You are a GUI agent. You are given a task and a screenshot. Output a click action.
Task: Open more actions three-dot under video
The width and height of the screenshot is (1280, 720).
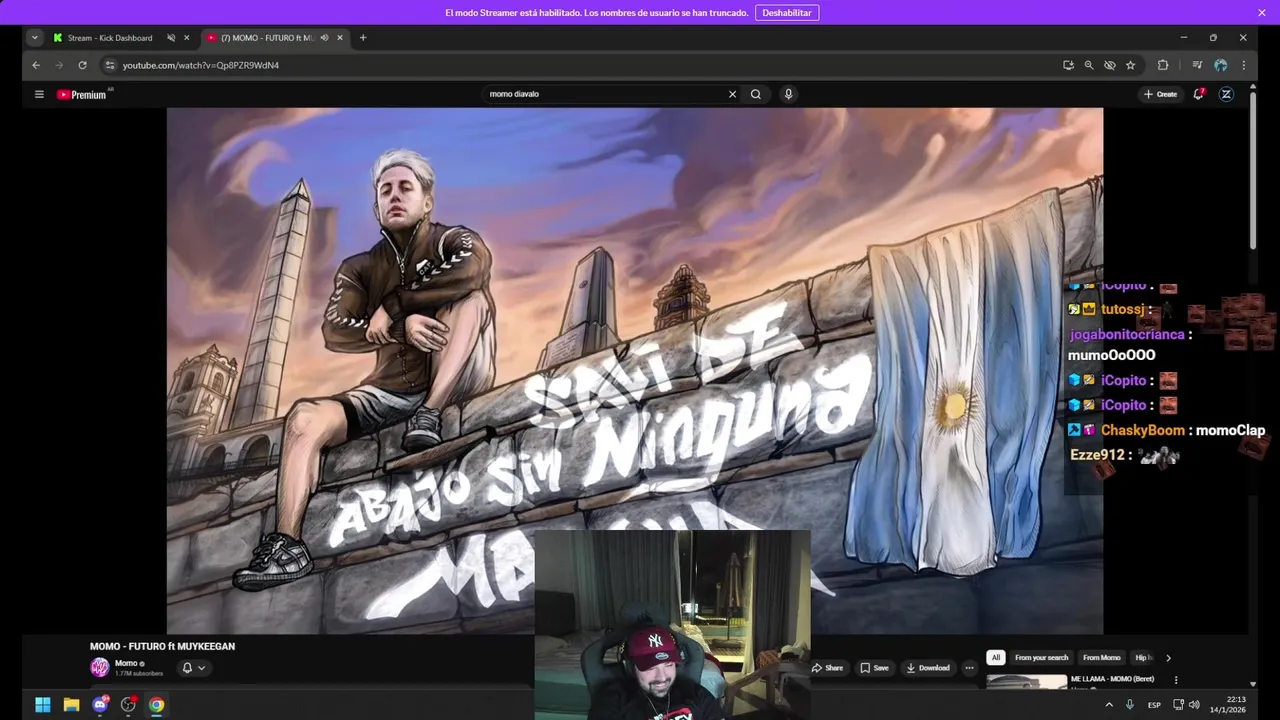click(x=969, y=668)
